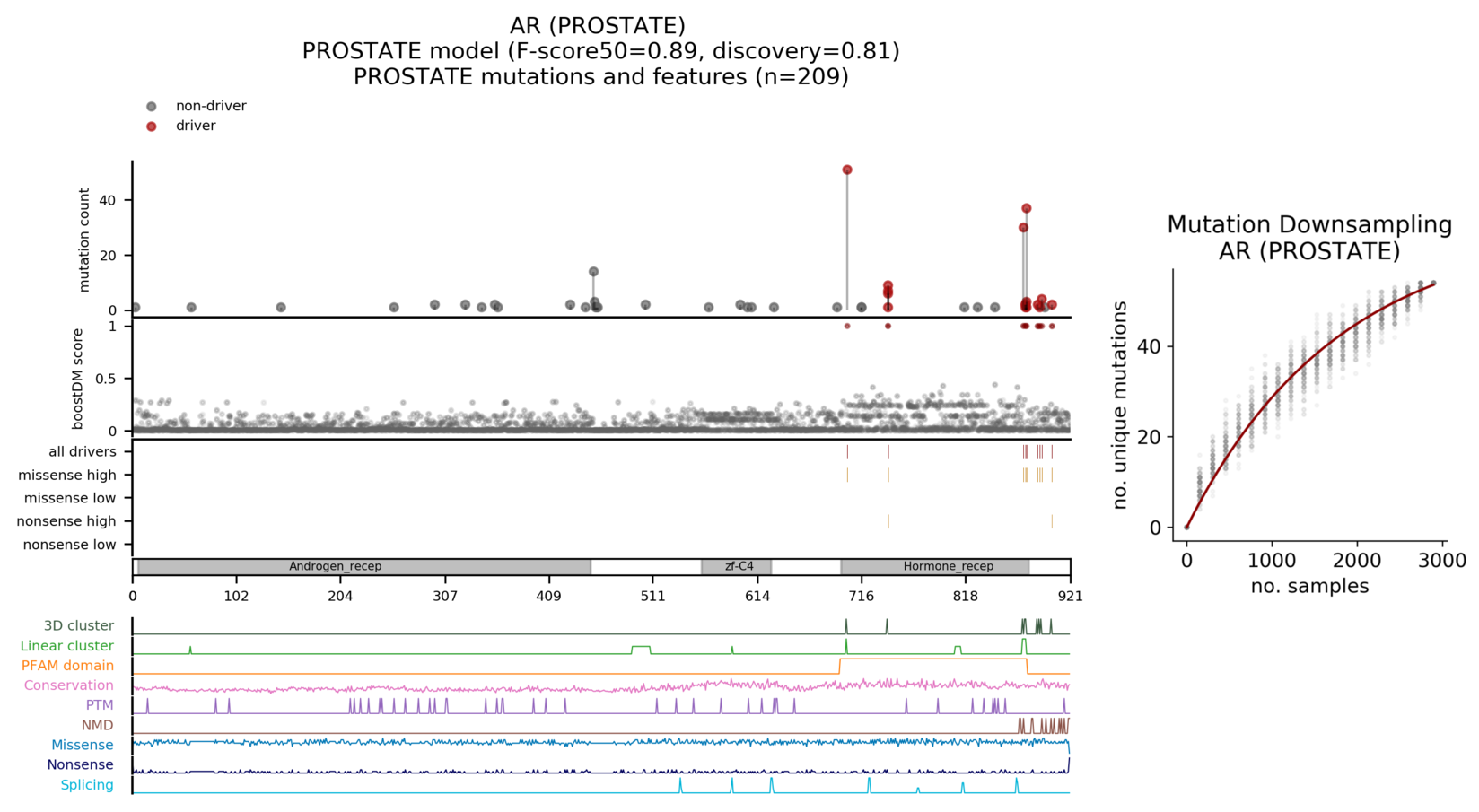Screen dimensions: 1479x812
Task: Click the PTM track label
Action: [x=100, y=705]
